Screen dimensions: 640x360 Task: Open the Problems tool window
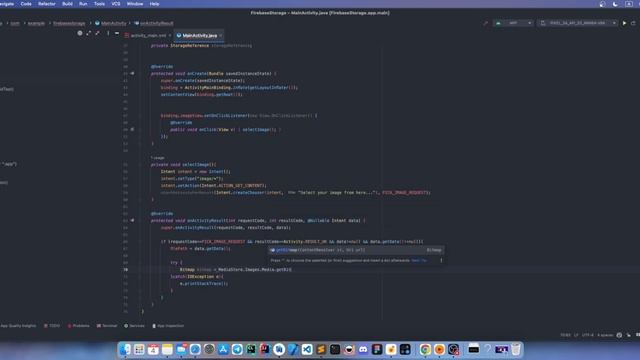78,326
